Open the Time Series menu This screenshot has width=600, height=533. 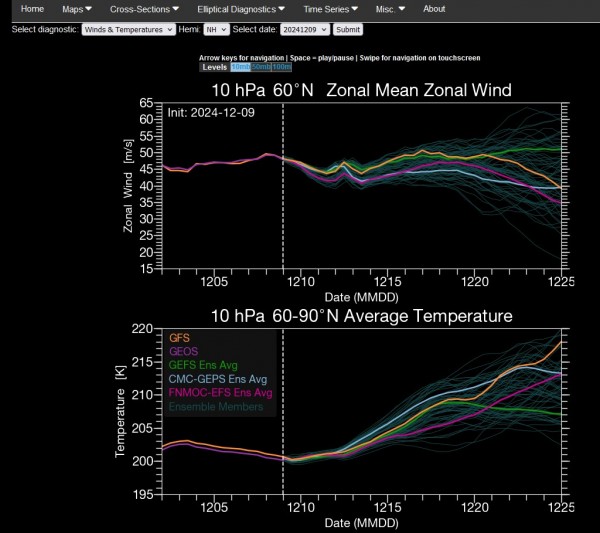click(330, 9)
